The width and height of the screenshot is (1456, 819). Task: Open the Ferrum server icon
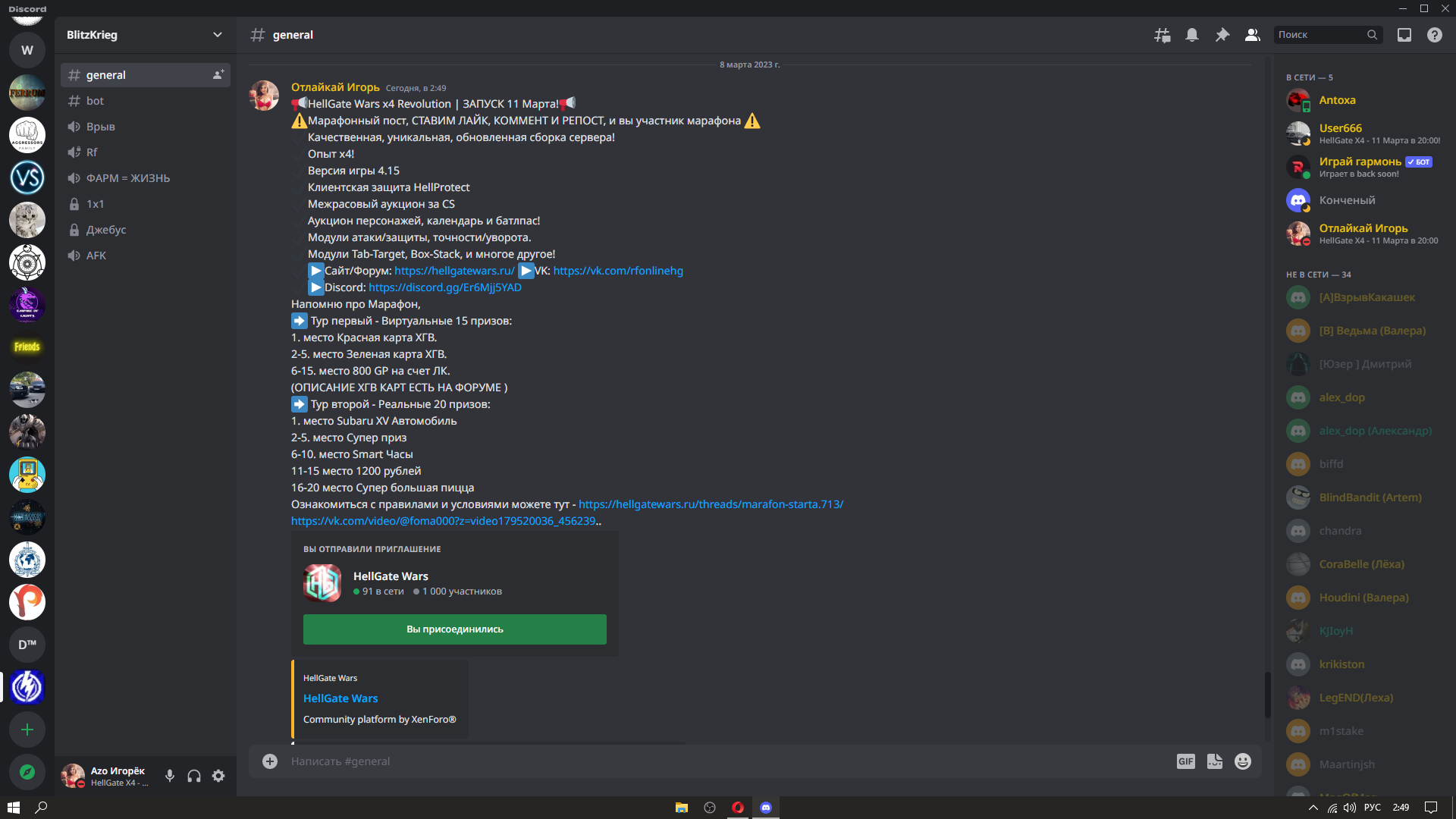tap(27, 93)
